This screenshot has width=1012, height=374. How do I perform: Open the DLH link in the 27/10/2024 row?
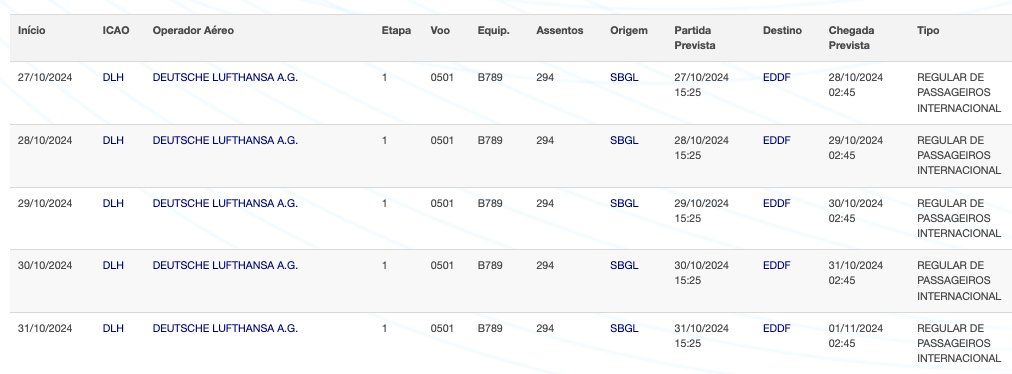pos(113,78)
